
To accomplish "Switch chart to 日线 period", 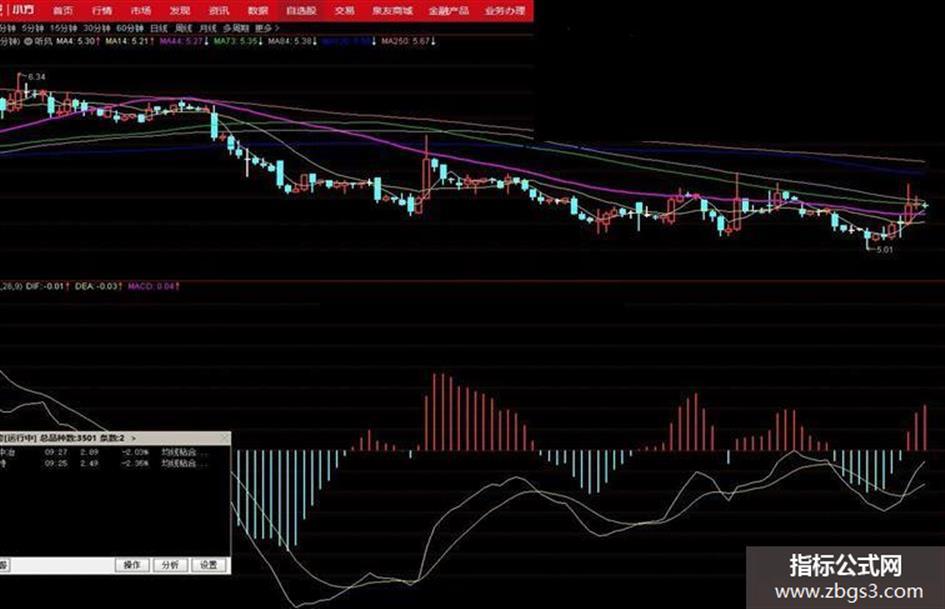I will pos(159,28).
